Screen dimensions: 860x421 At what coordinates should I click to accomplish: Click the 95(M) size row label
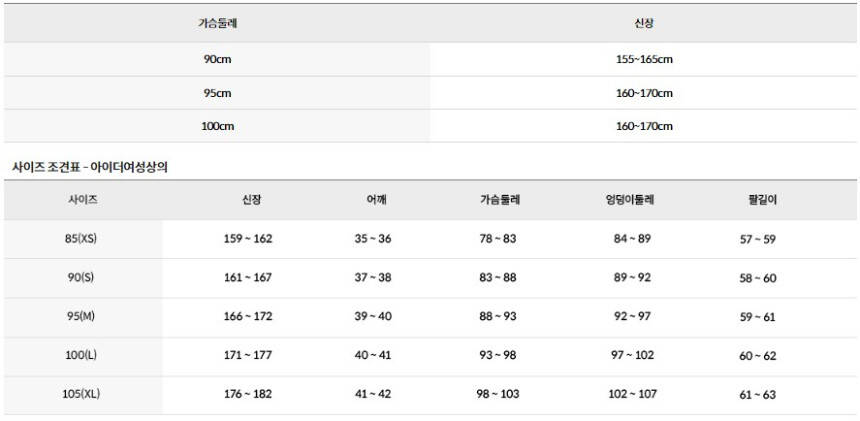(82, 317)
